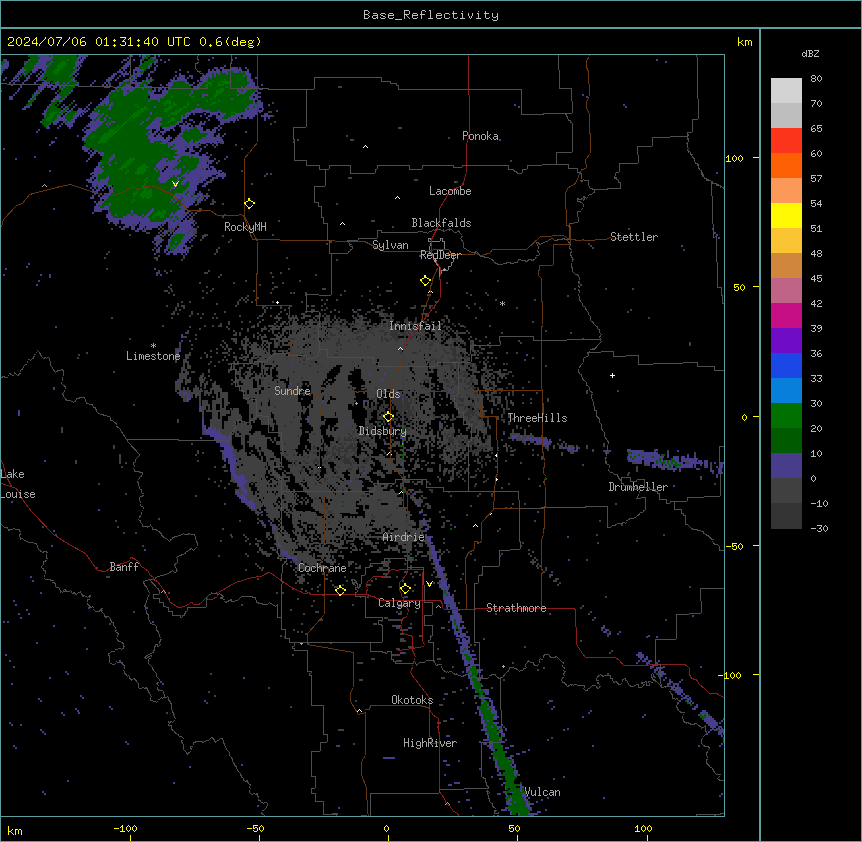
Task: Click the white plus marker northwest of Drumheller
Action: (x=612, y=375)
